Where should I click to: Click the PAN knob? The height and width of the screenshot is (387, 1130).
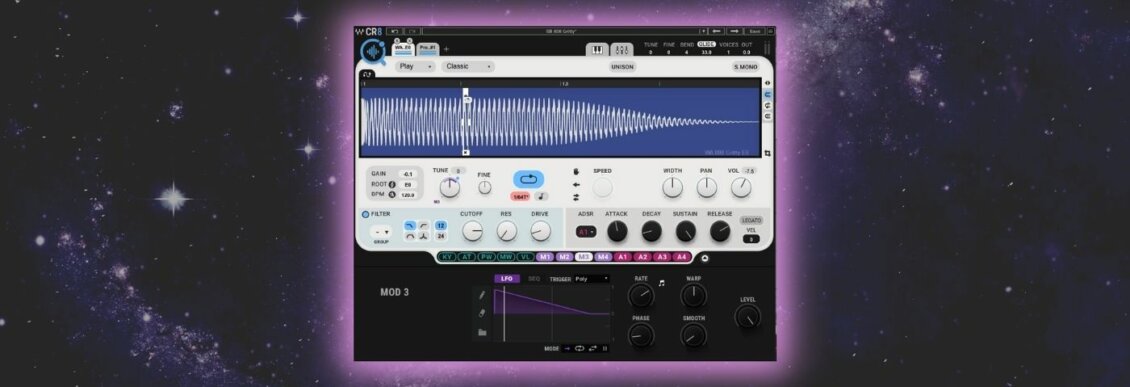[x=706, y=188]
